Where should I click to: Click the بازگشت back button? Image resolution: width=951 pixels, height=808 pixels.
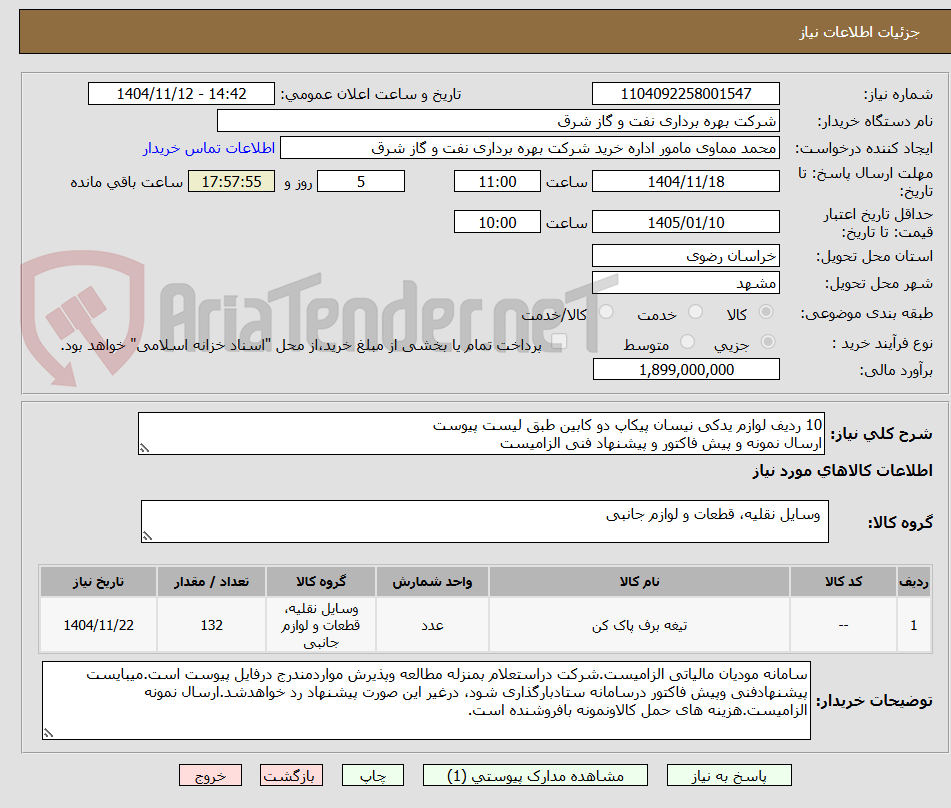pos(291,776)
